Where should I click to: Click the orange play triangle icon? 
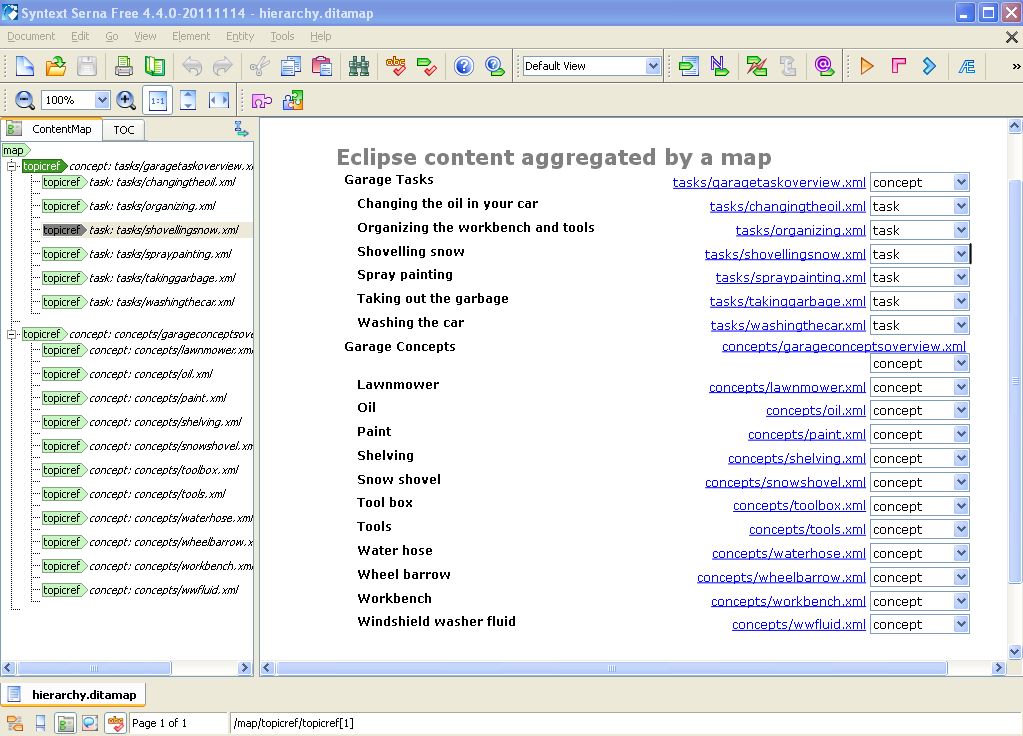point(866,66)
